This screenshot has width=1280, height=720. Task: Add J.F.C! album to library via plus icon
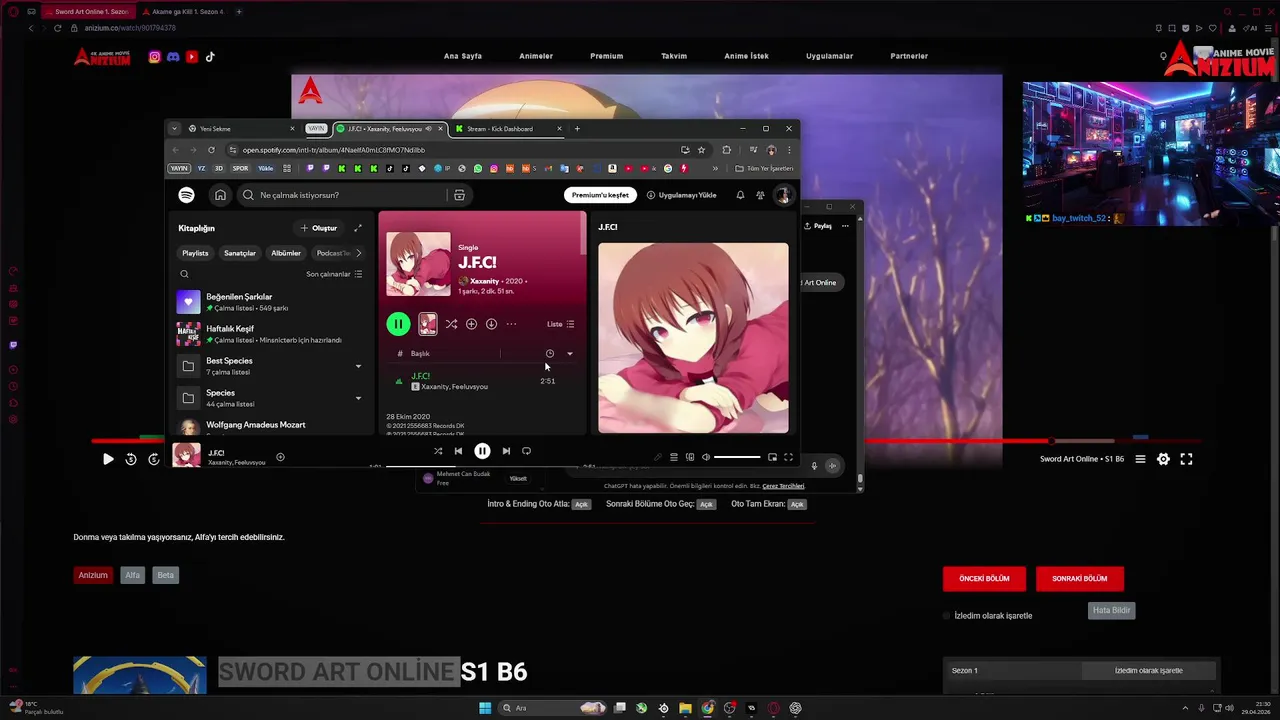tap(471, 324)
